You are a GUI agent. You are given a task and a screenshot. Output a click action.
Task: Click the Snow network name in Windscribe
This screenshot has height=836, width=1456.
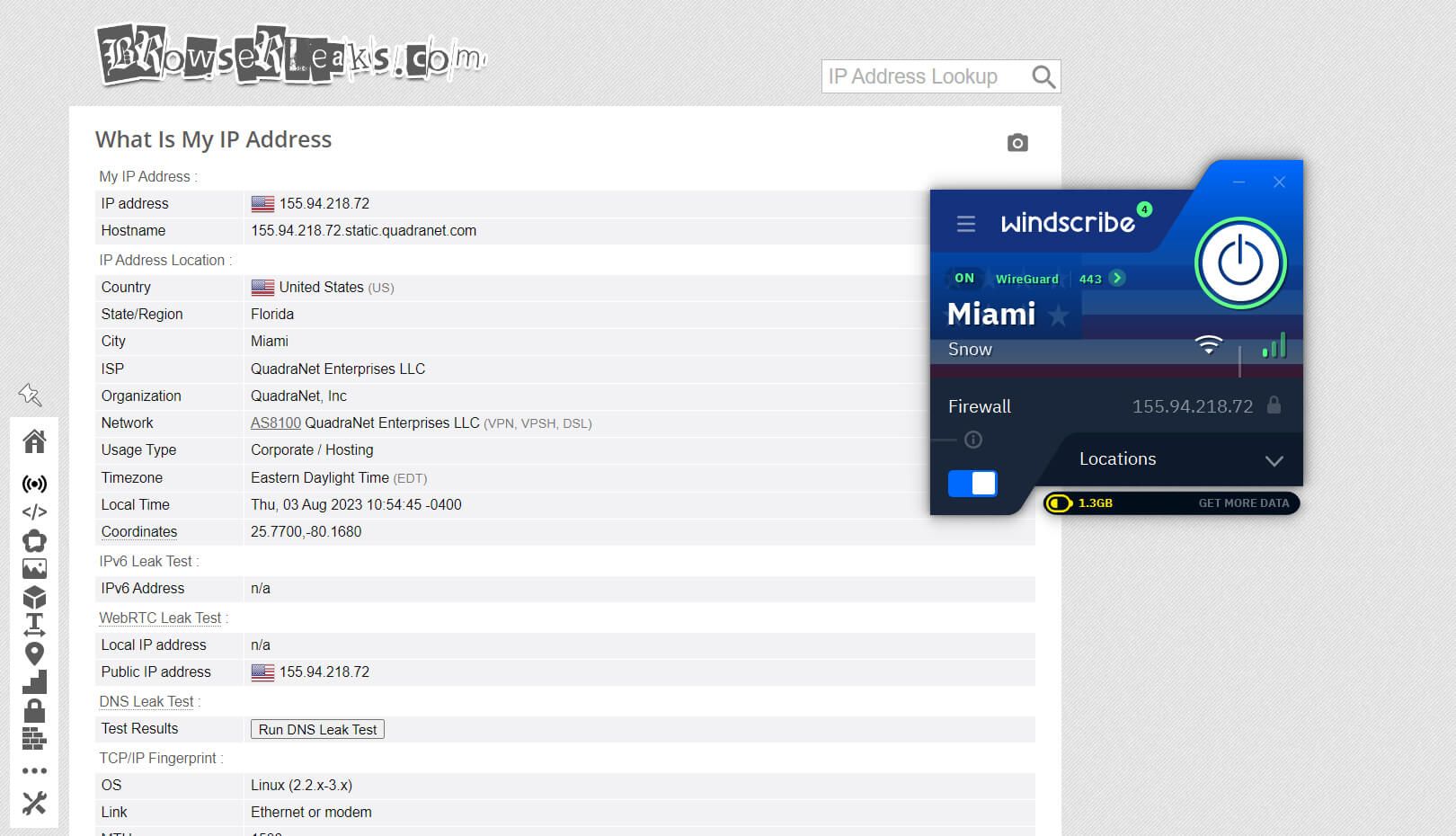(970, 350)
